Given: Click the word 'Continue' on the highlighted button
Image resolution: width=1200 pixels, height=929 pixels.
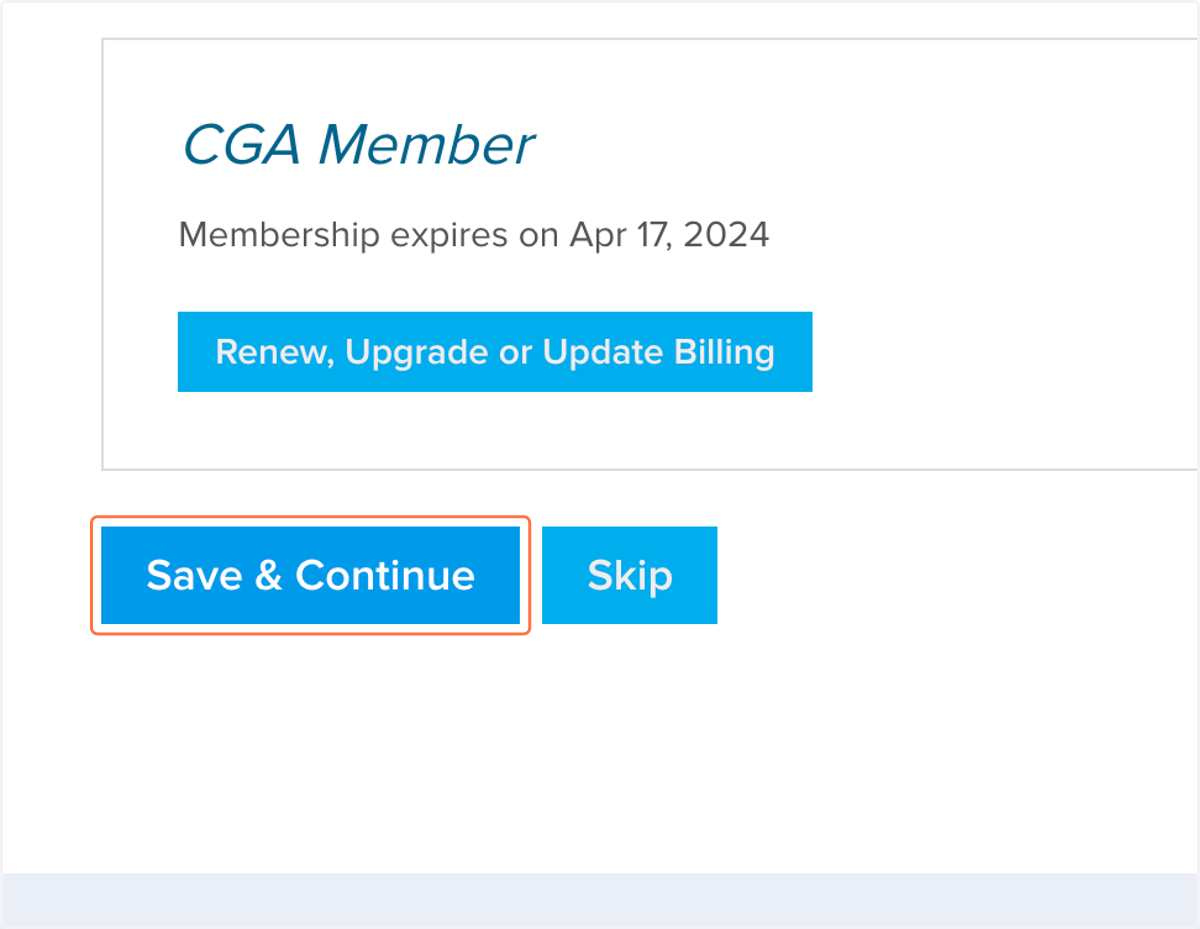Looking at the screenshot, I should click(385, 575).
